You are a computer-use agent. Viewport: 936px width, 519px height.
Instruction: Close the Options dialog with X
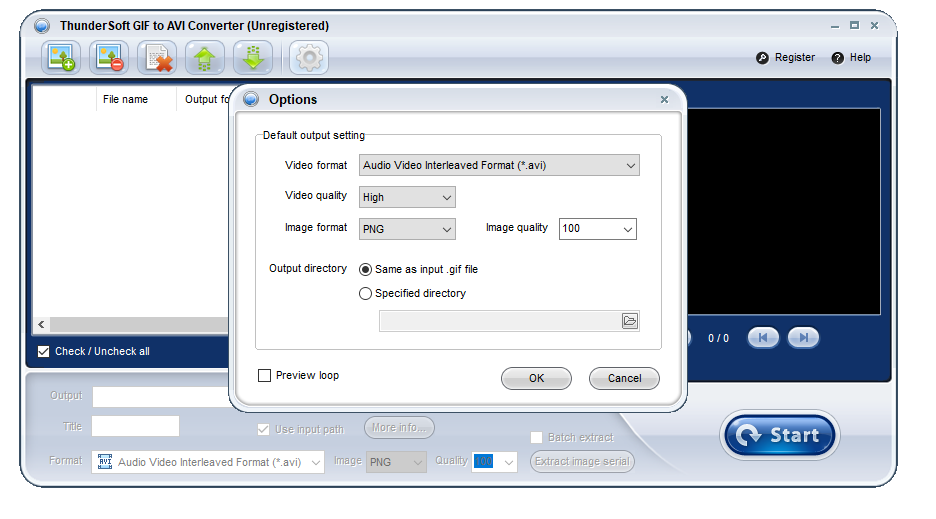[x=664, y=100]
